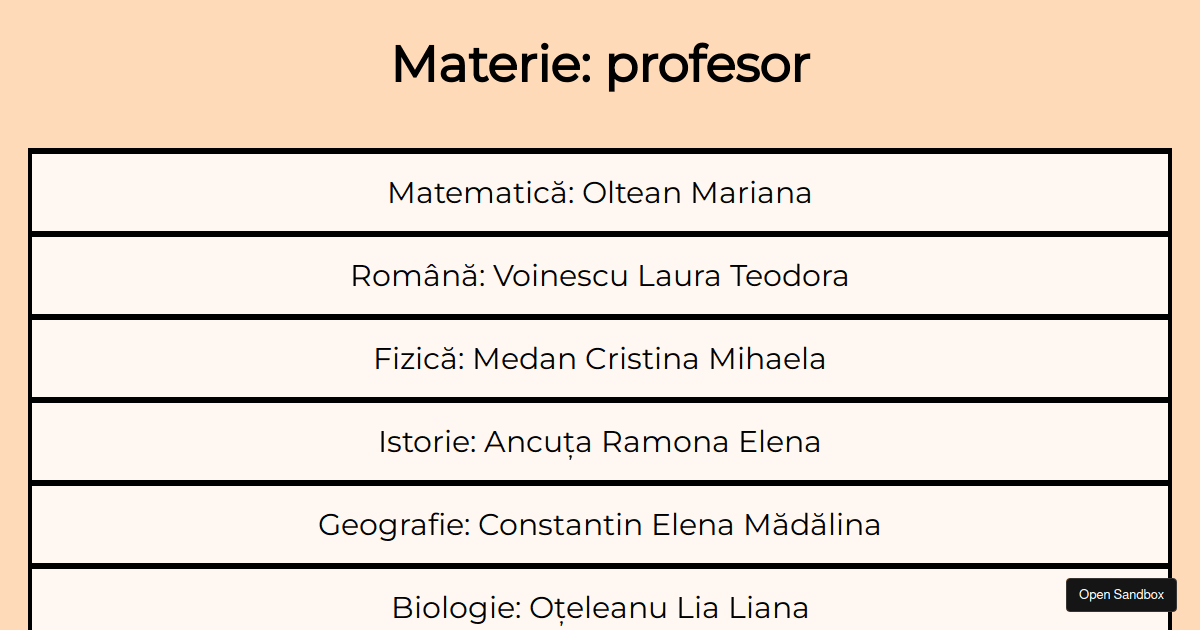Select the Istorie: Ancuța Ramona Elena entry
Screen dimensions: 1200x630
(x=600, y=441)
